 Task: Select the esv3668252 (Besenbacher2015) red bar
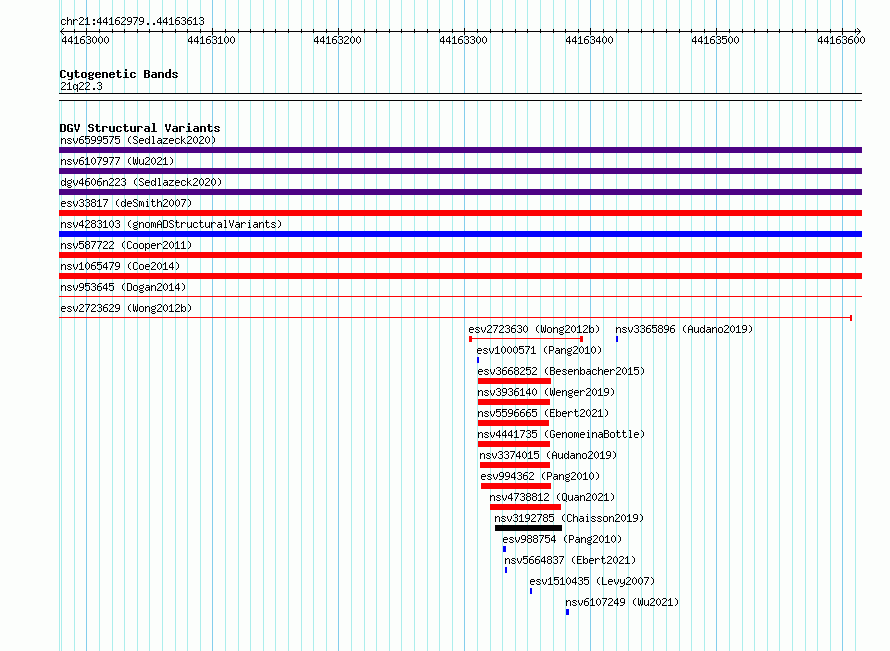coord(514,381)
